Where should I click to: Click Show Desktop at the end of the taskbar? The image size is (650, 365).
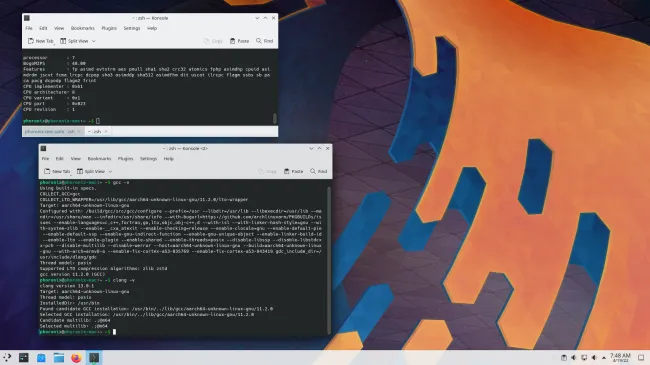[641, 358]
